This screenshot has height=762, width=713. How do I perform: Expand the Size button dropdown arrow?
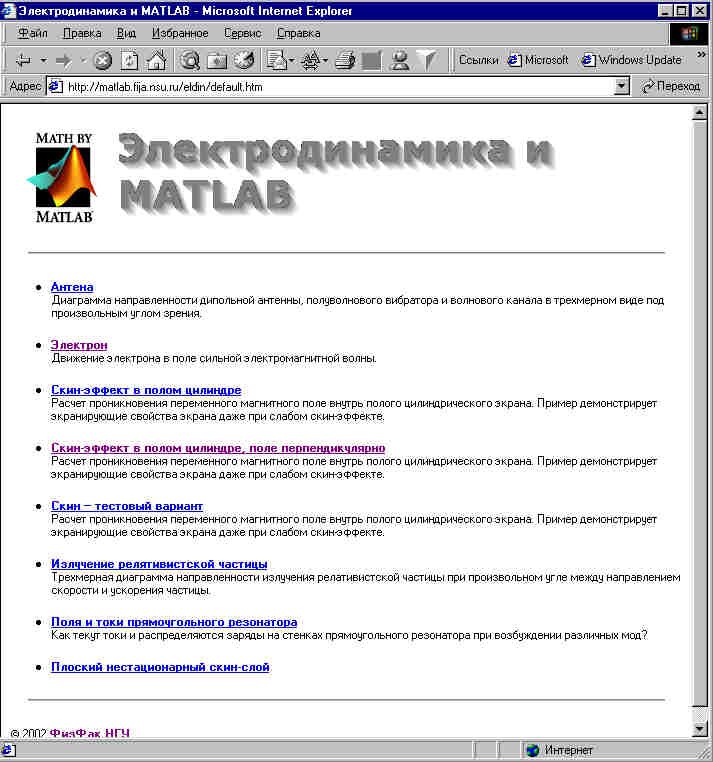click(x=325, y=61)
